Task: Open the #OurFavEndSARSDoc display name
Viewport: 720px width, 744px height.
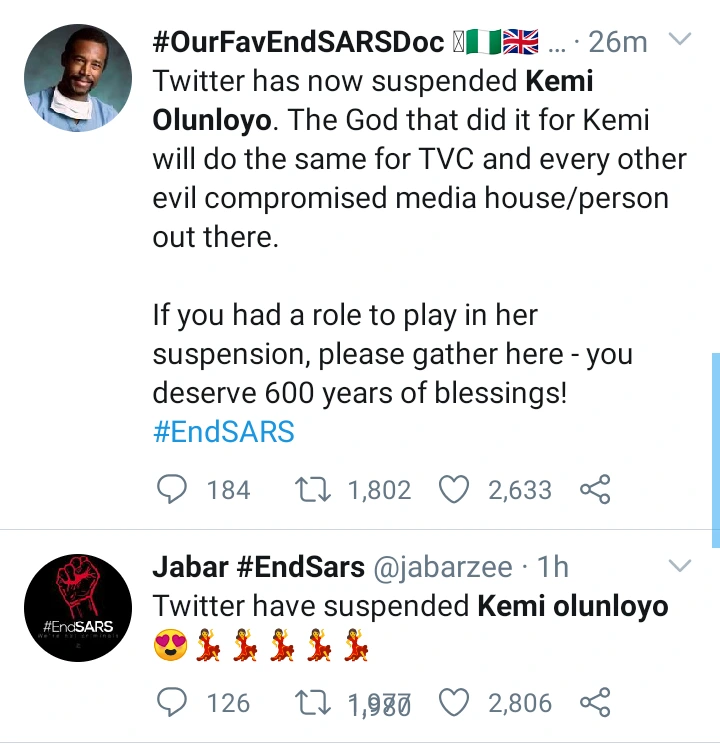Action: point(298,42)
